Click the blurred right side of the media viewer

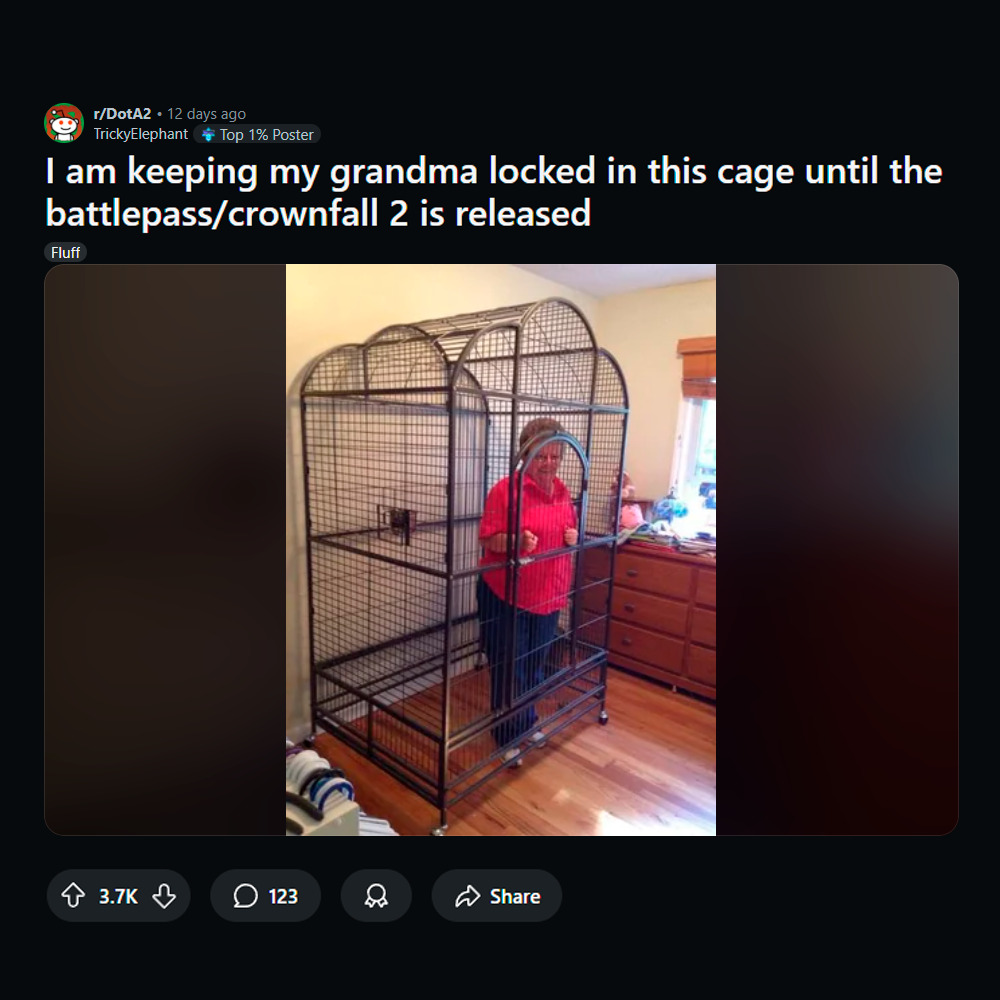837,549
